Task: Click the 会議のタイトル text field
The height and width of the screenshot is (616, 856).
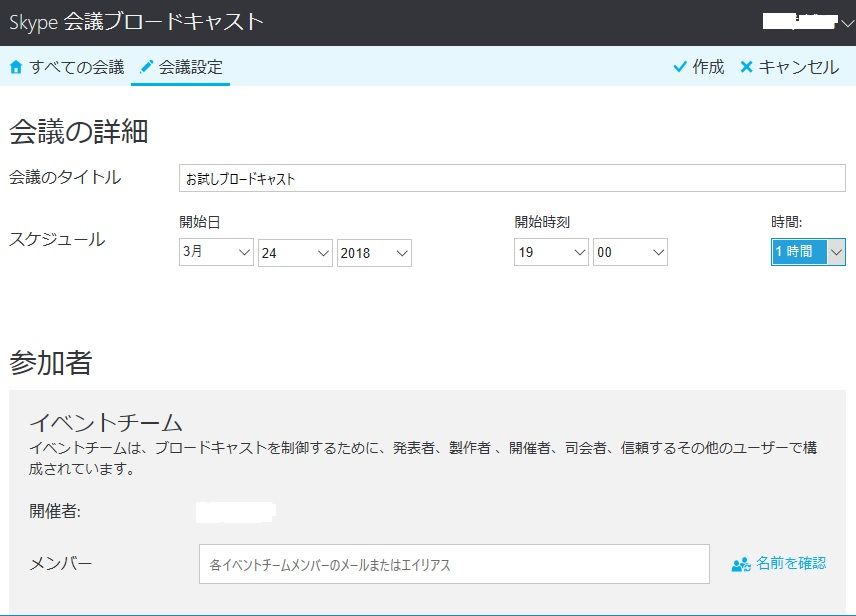Action: pos(512,178)
